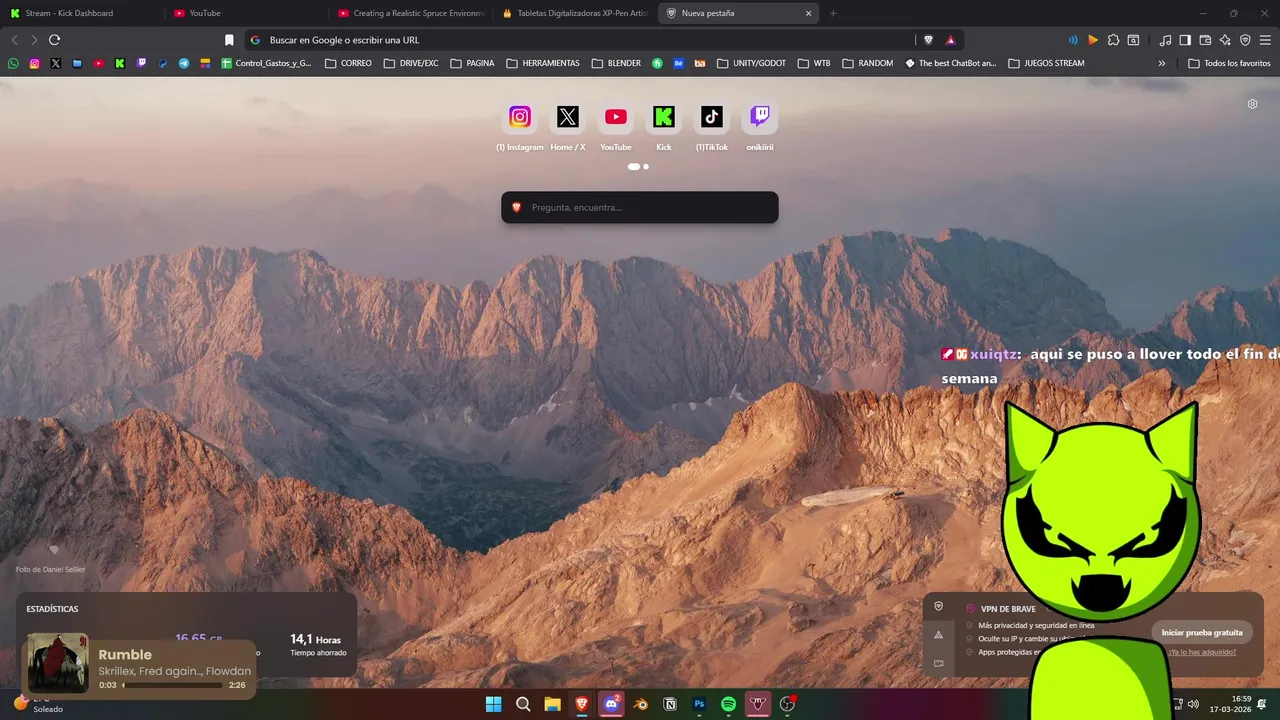Open the Windows Start menu
1280x720 pixels.
pyautogui.click(x=494, y=704)
